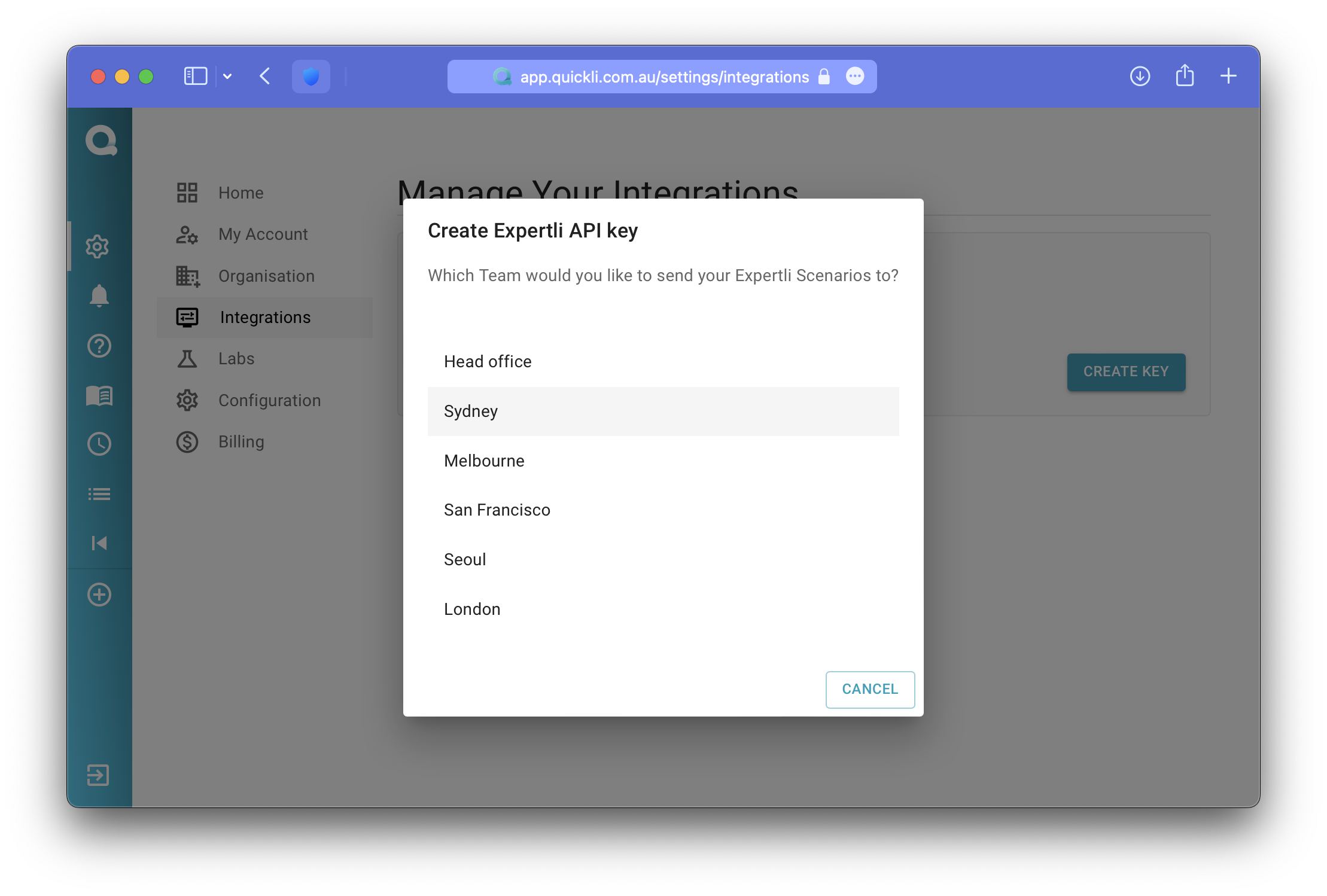Open Integrations management page
This screenshot has height=896, width=1327.
point(264,317)
